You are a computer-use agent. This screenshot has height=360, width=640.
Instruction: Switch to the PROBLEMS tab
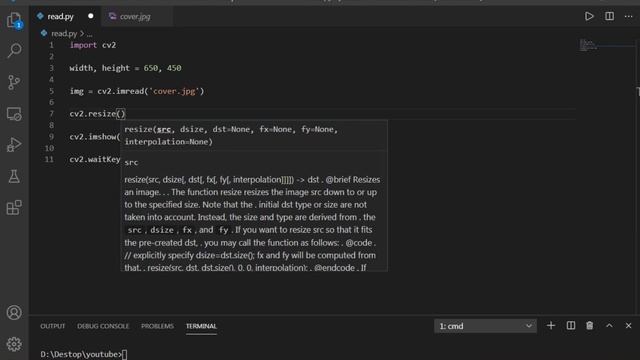point(157,326)
